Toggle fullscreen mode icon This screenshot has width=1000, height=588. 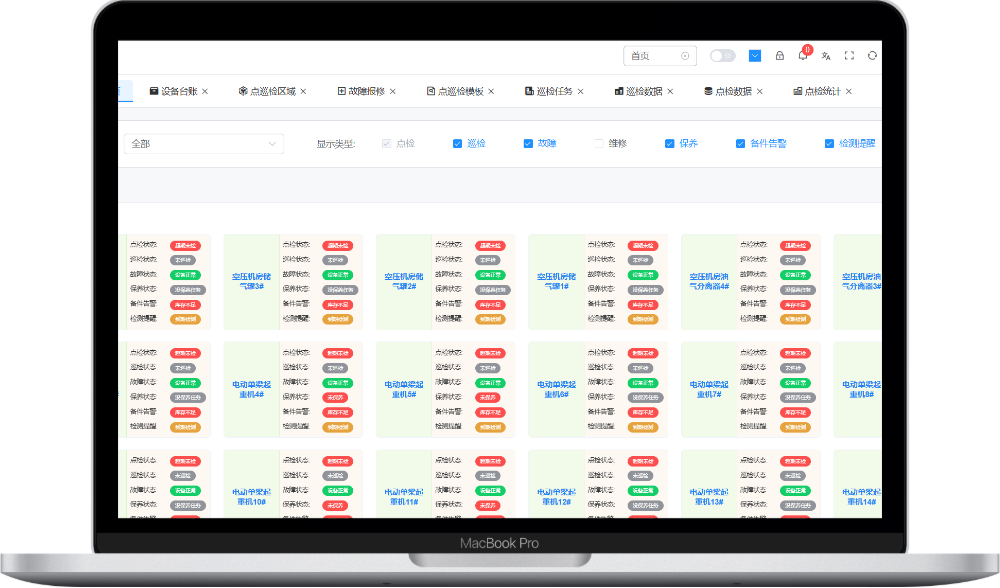[x=850, y=56]
